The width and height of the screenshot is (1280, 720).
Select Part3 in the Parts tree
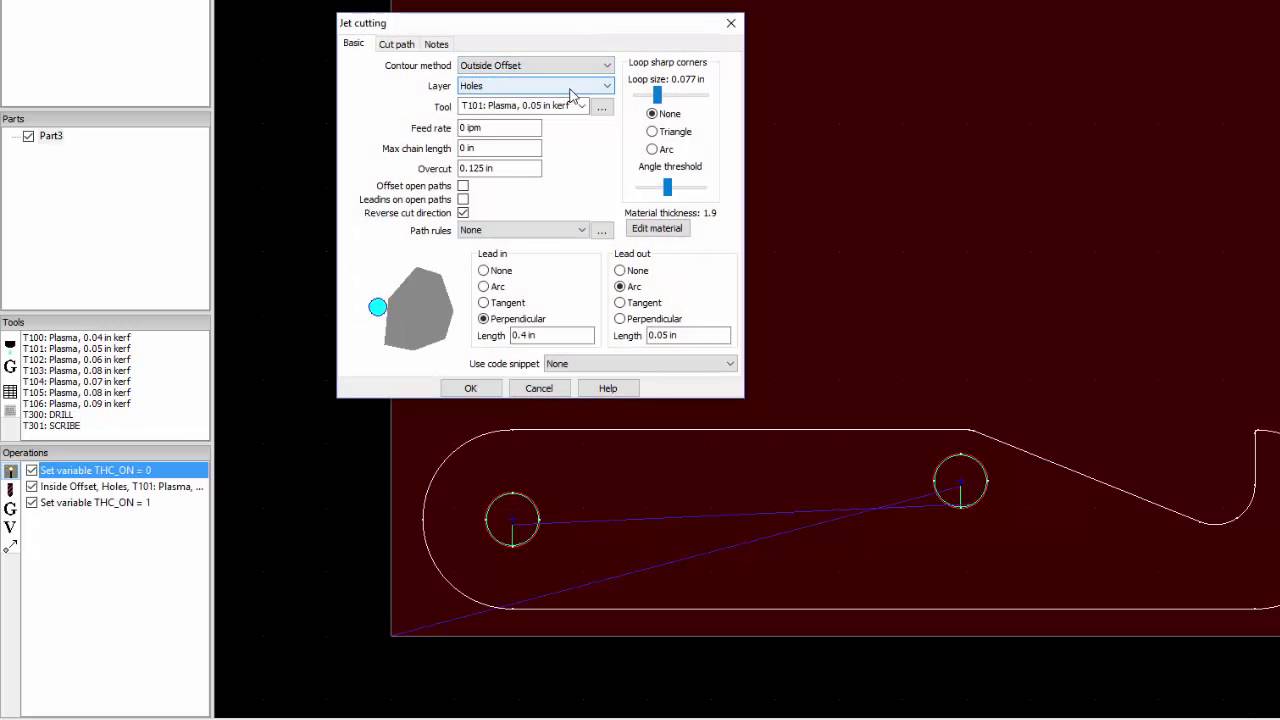[51, 136]
